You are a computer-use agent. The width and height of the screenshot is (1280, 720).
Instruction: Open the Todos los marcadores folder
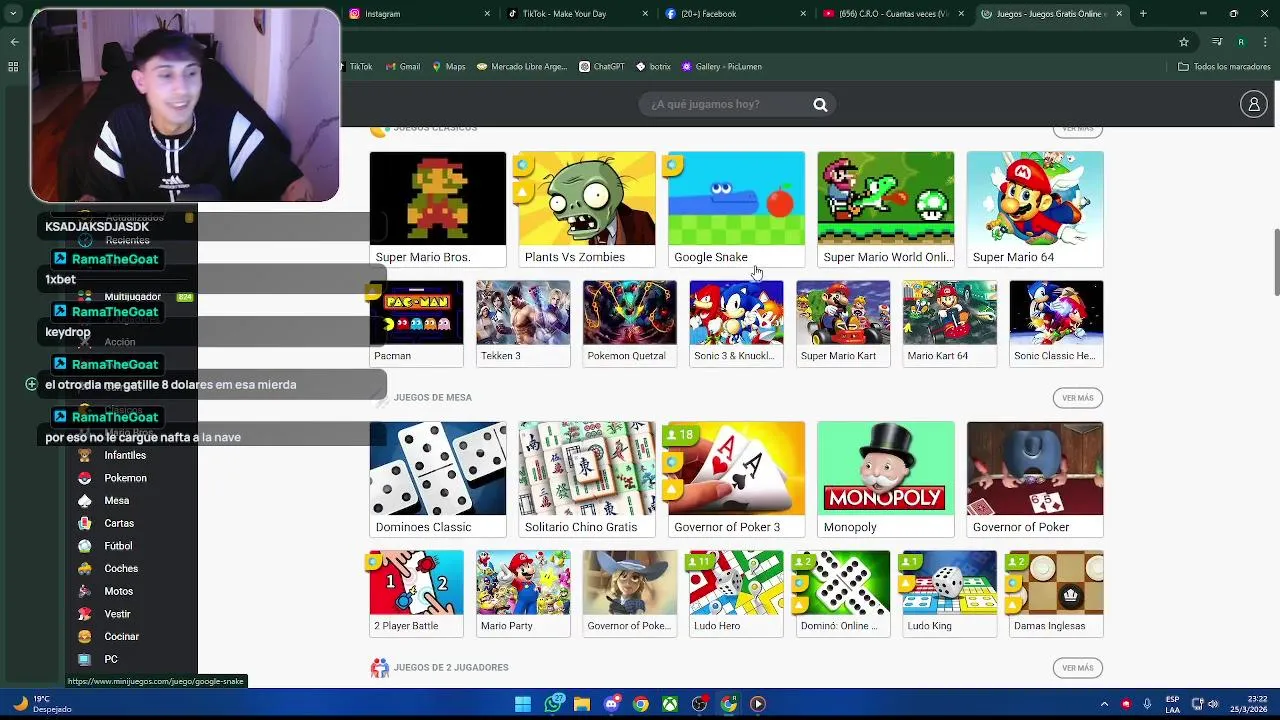pos(1224,67)
